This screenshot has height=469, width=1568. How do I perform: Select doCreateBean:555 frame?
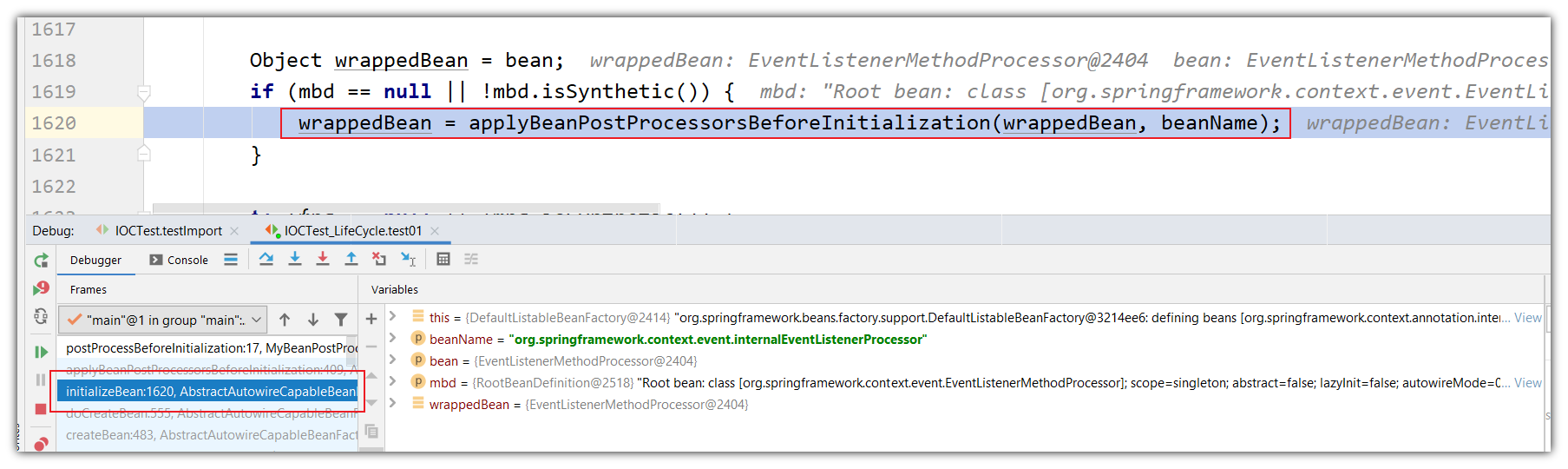(208, 413)
